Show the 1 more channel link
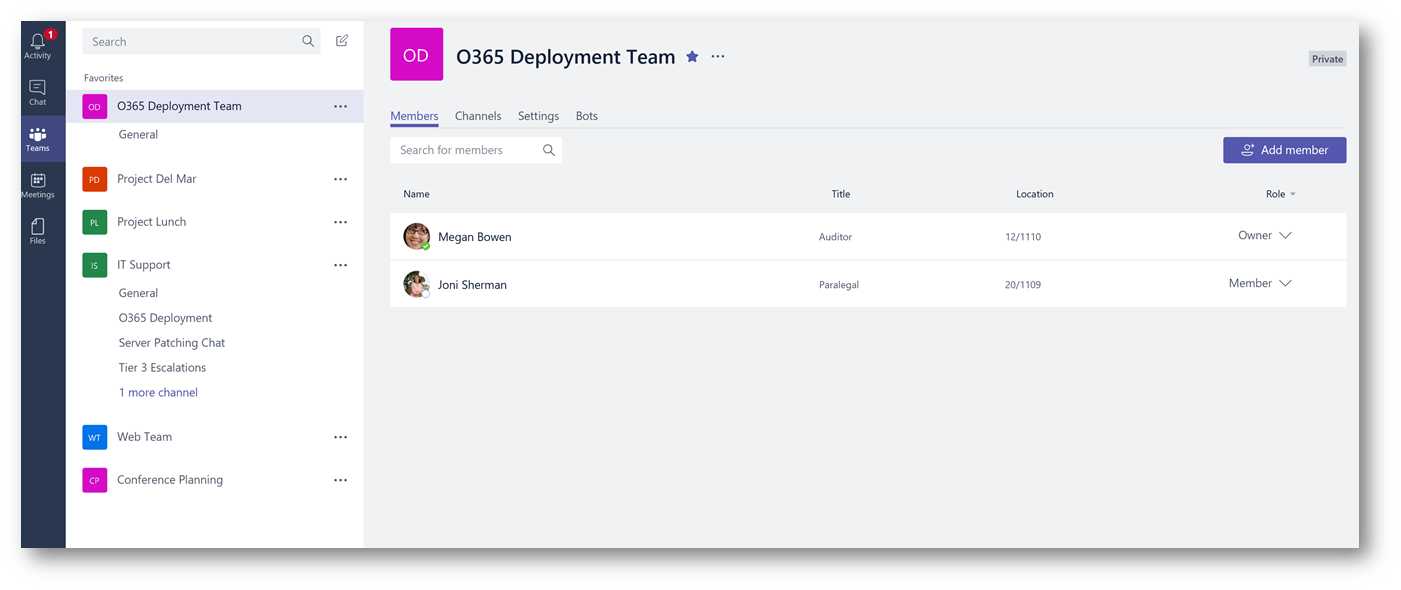1401x590 pixels. point(158,392)
